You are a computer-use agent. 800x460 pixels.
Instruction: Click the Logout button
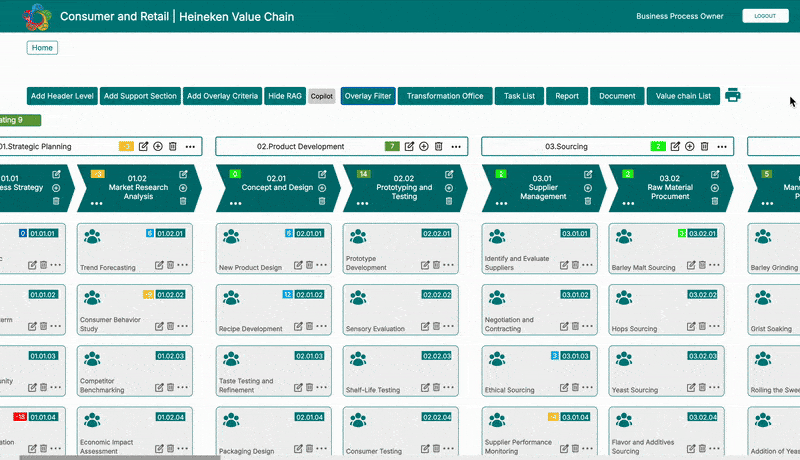pos(765,16)
